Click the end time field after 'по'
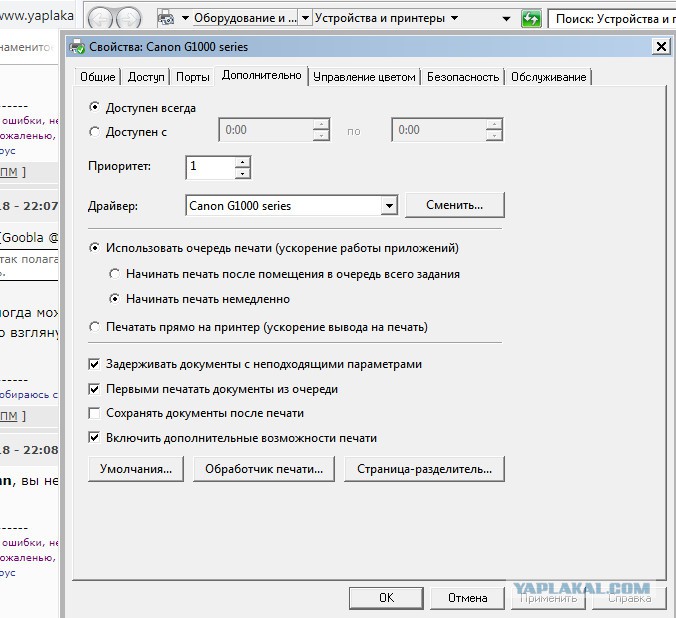The image size is (676, 618). [439, 130]
